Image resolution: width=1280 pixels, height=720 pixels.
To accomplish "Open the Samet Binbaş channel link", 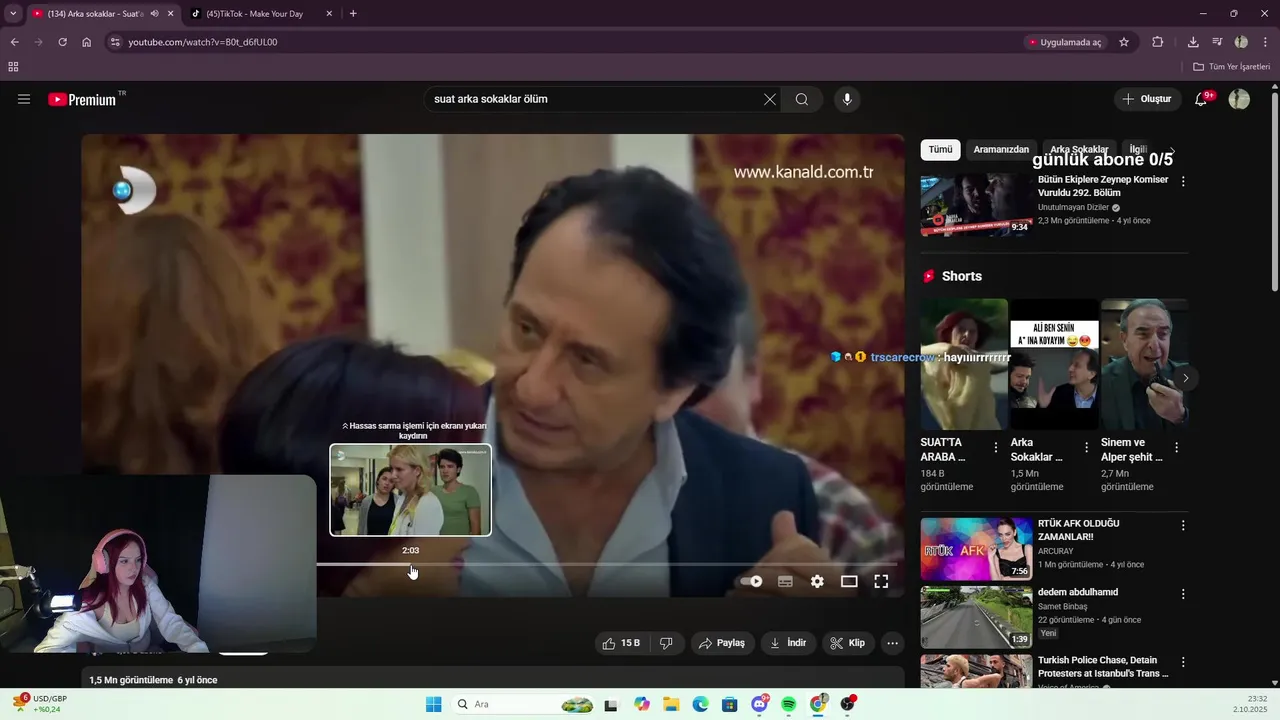I will click(1062, 607).
